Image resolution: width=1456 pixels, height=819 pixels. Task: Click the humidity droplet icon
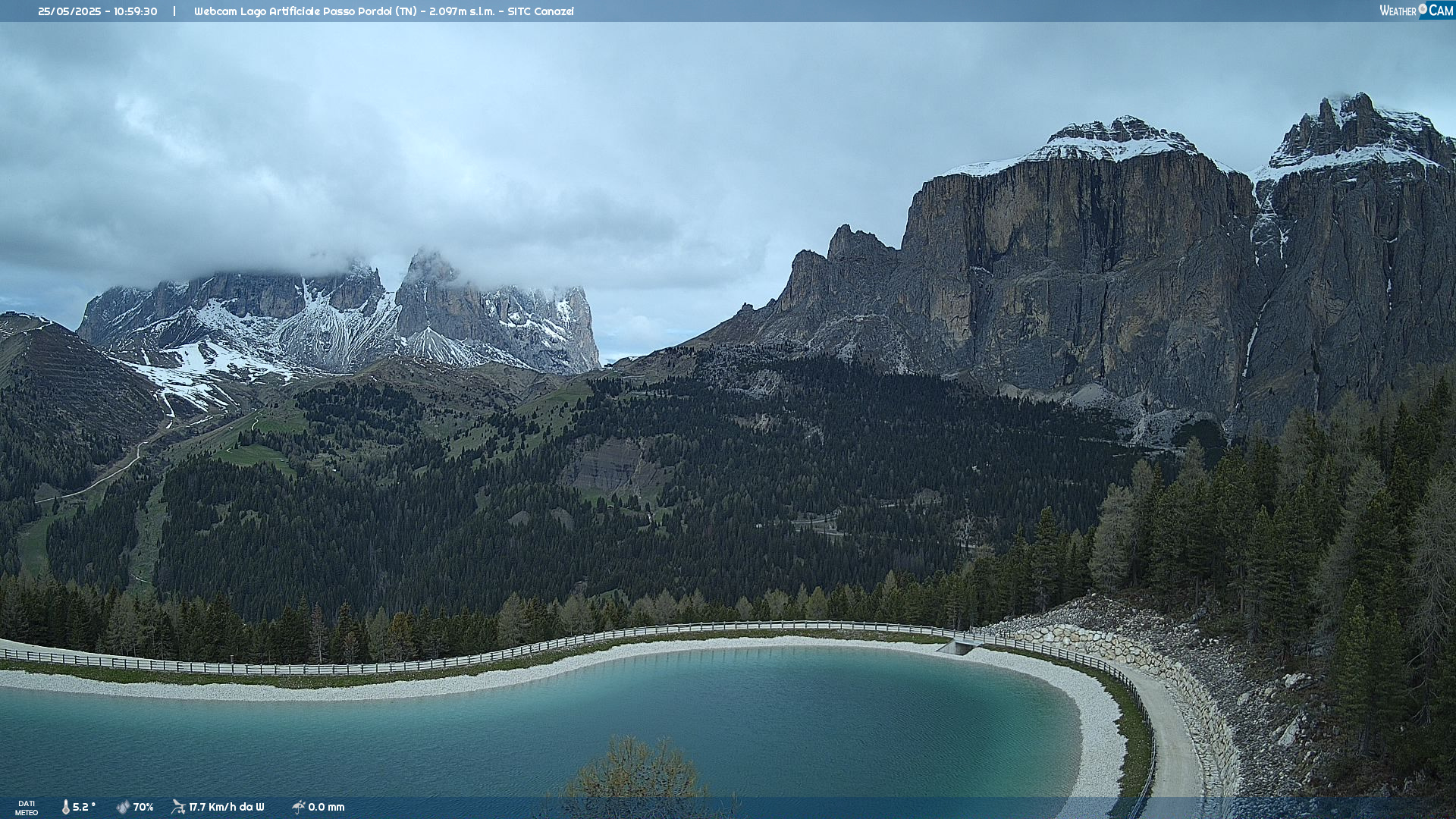pos(123,807)
